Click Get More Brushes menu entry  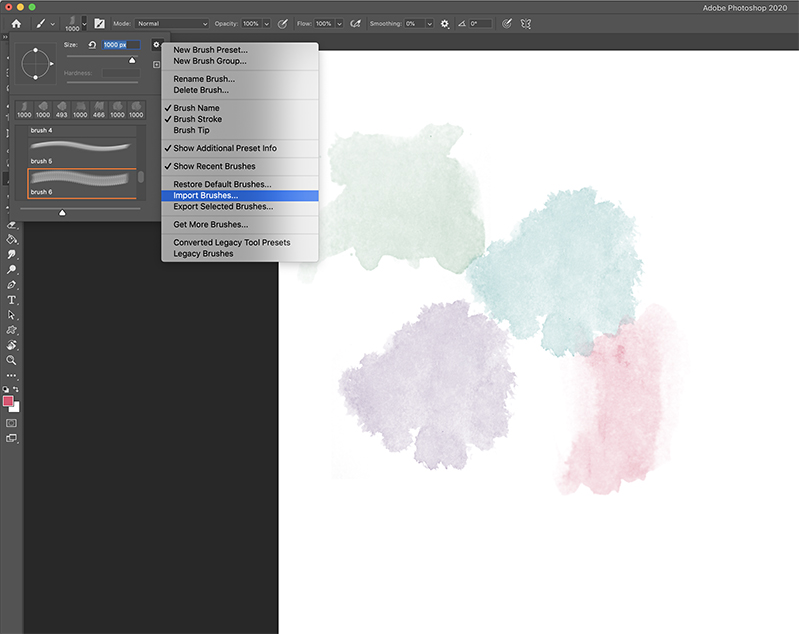pyautogui.click(x=210, y=225)
